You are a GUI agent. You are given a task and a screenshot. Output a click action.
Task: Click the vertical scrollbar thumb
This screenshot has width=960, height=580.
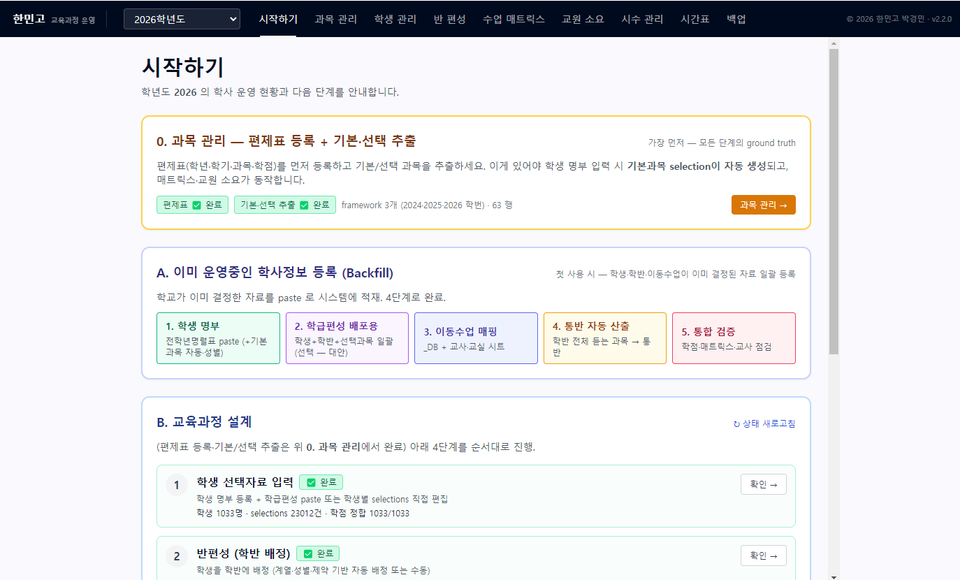pyautogui.click(x=833, y=201)
